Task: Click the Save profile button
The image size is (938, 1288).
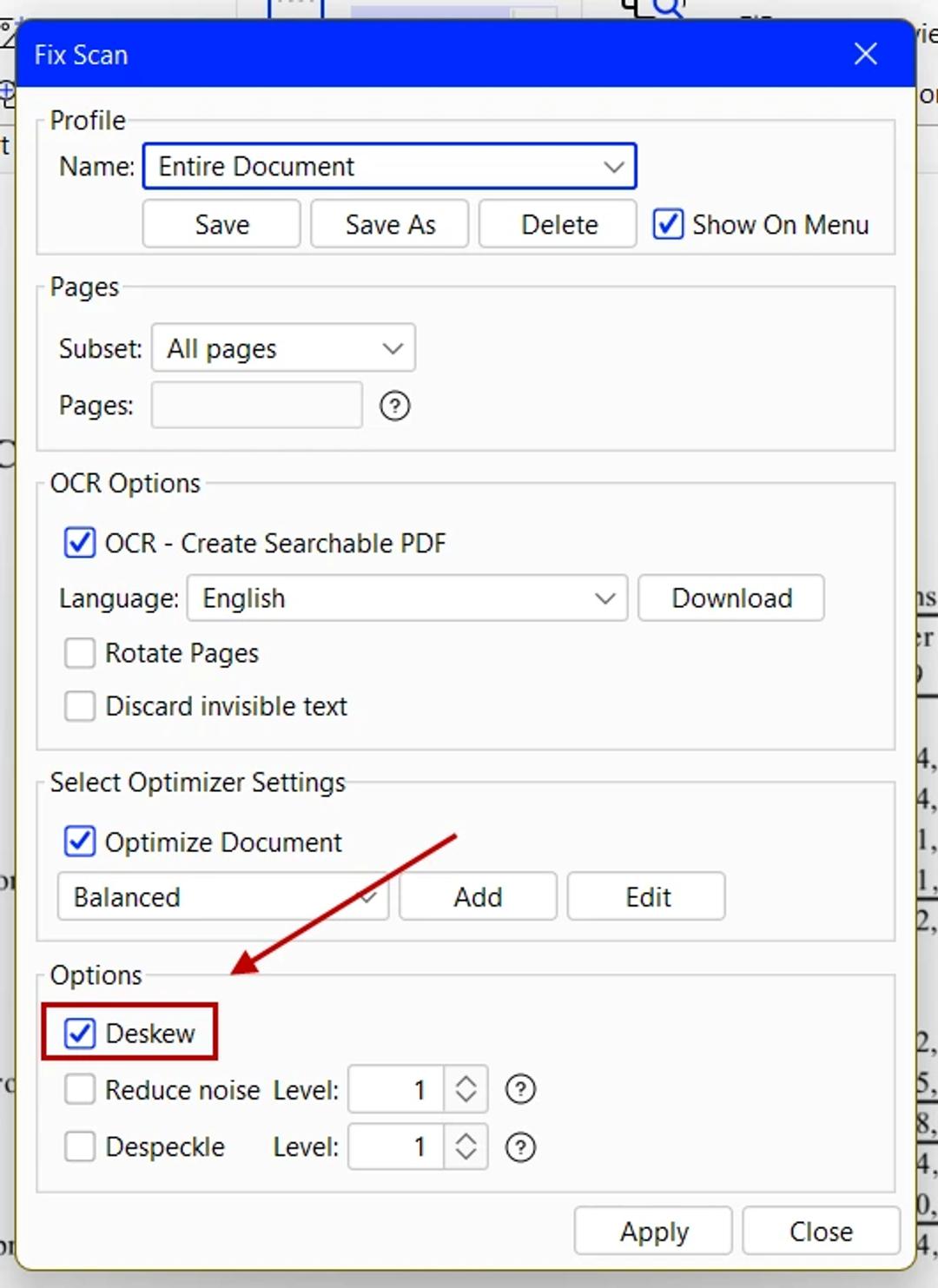Action: [x=221, y=225]
